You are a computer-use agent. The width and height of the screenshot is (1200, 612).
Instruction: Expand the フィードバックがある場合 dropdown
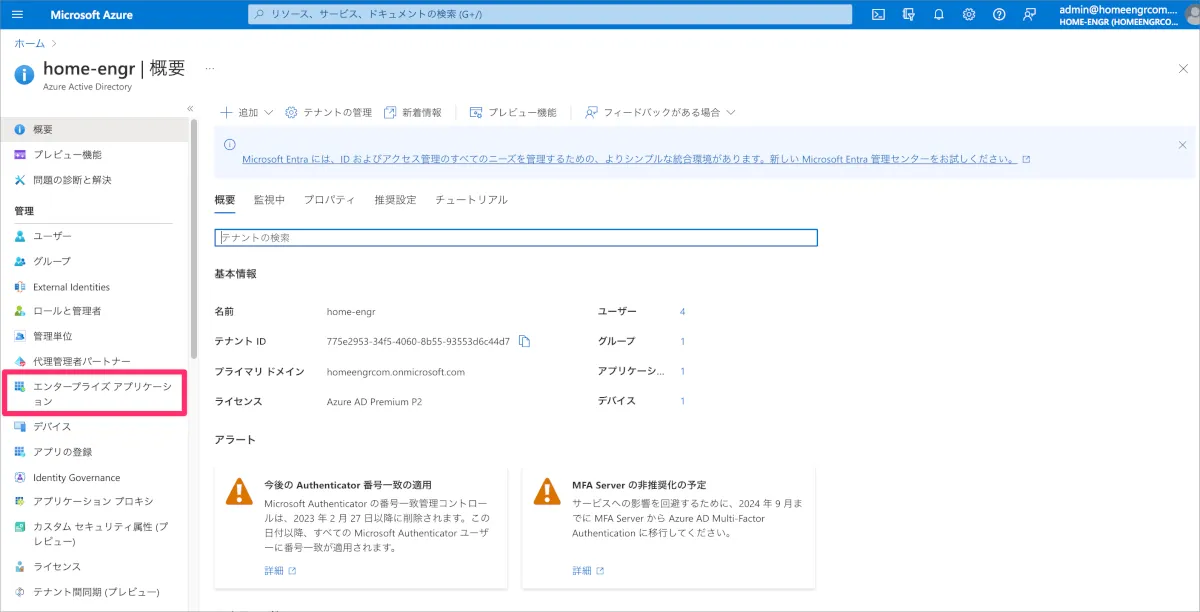[x=660, y=113]
